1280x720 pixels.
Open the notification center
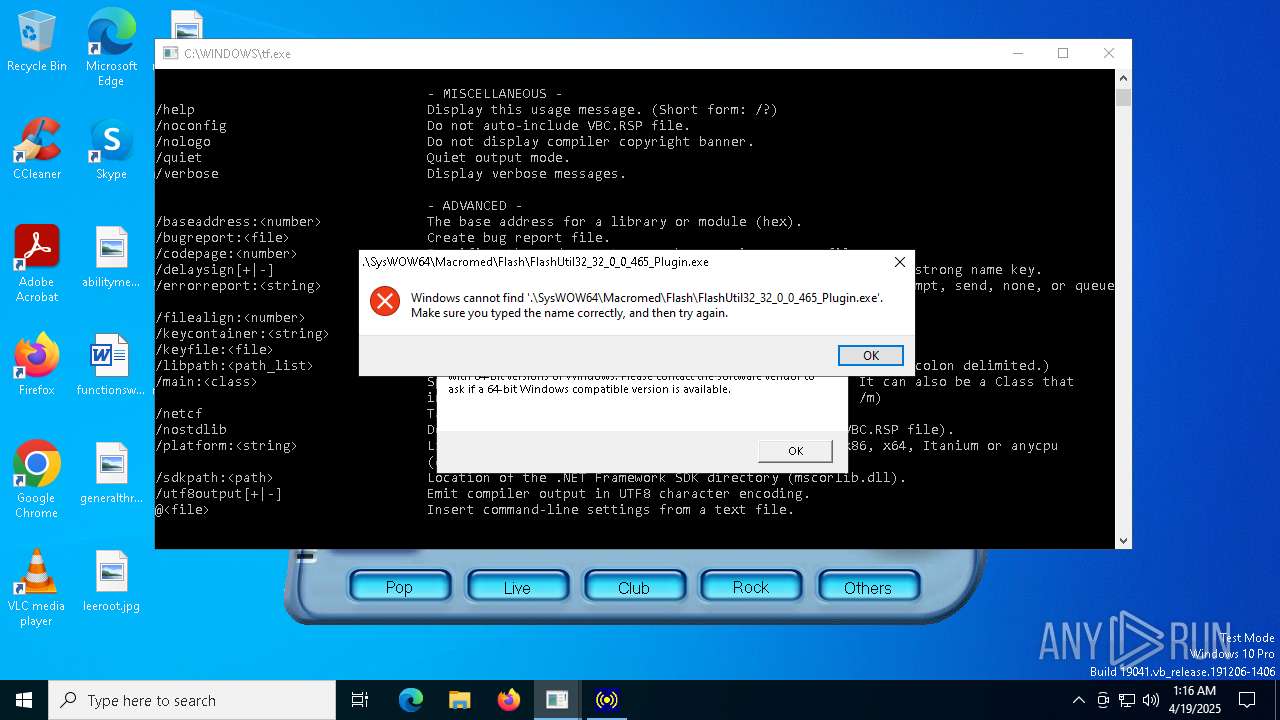(x=1247, y=700)
